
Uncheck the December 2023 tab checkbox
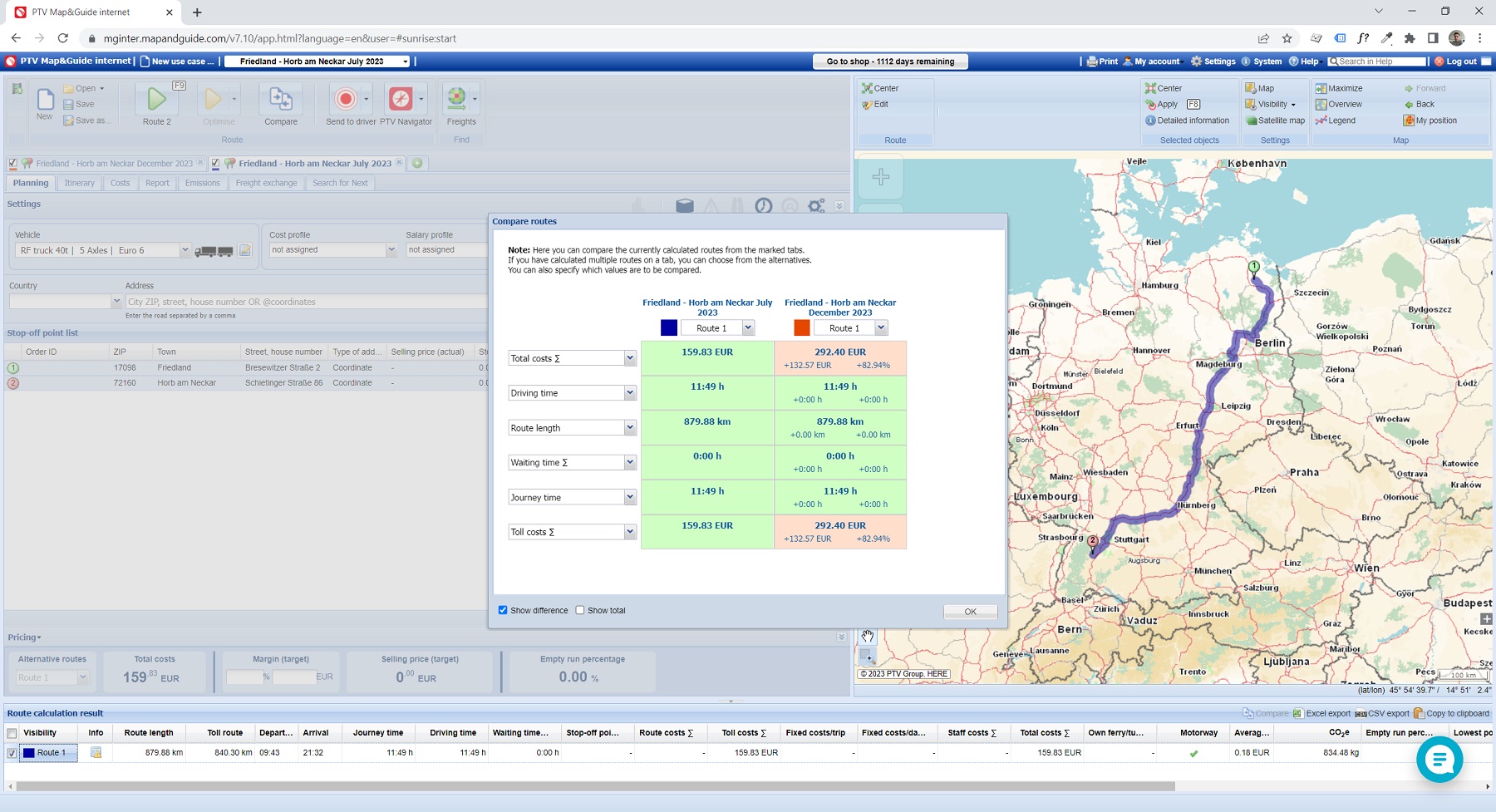(x=12, y=164)
